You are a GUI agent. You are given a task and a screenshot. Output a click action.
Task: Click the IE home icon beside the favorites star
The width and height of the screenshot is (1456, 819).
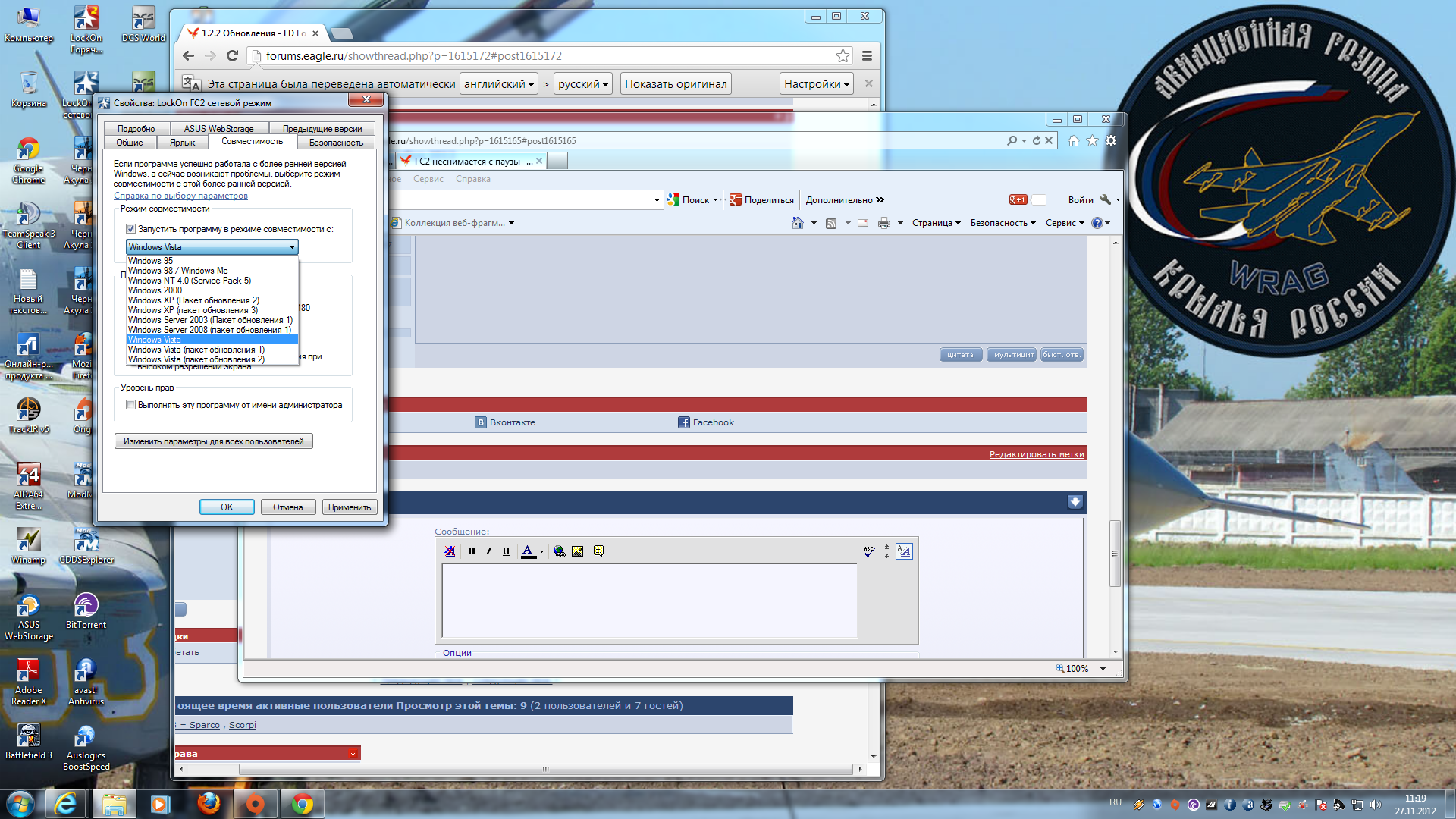point(1074,140)
